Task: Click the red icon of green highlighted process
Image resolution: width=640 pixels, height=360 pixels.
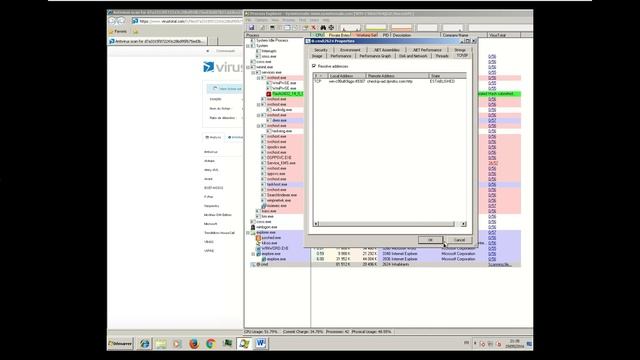Action: tap(269, 94)
